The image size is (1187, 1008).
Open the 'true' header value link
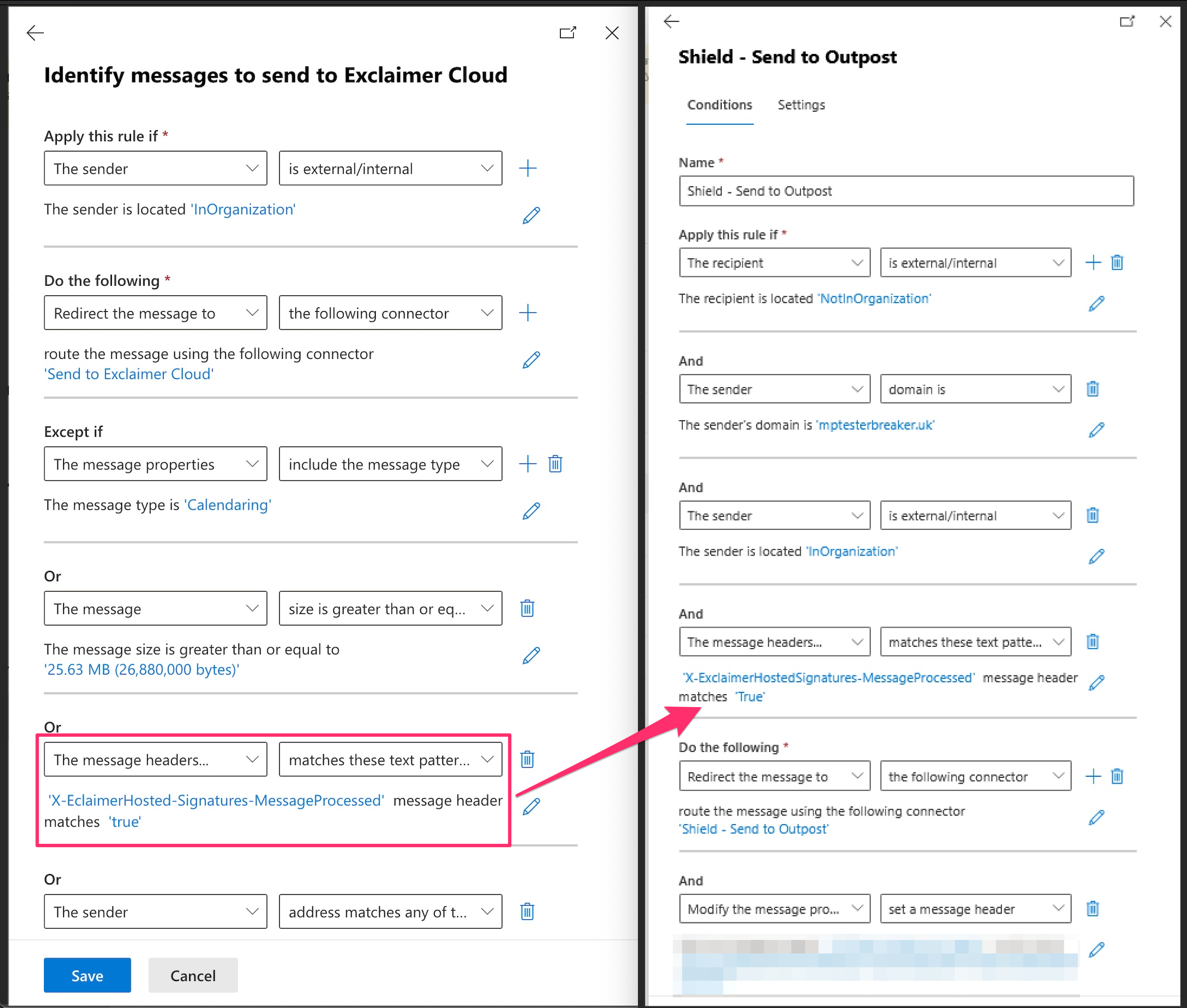click(124, 821)
